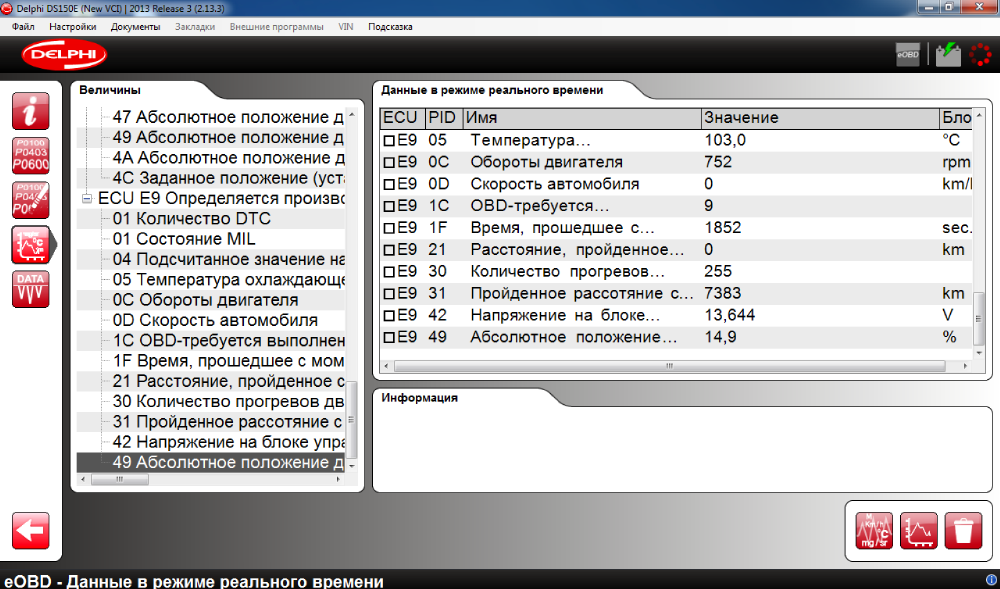Select tree item 0C Обороты двигателя
Screen dimensions: 1000x589
205,300
